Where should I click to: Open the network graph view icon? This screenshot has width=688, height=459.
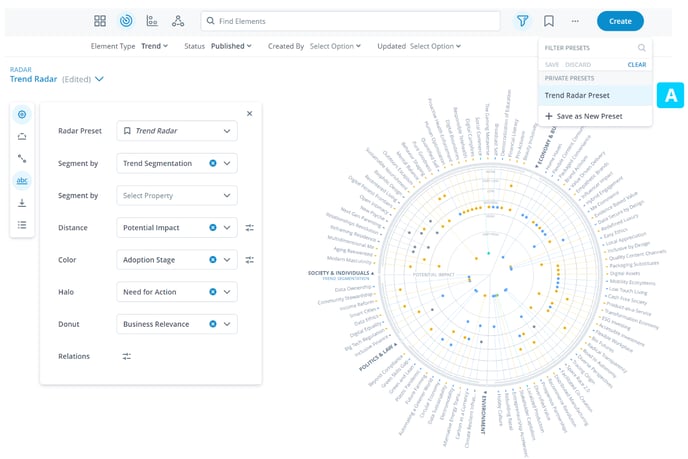point(178,21)
